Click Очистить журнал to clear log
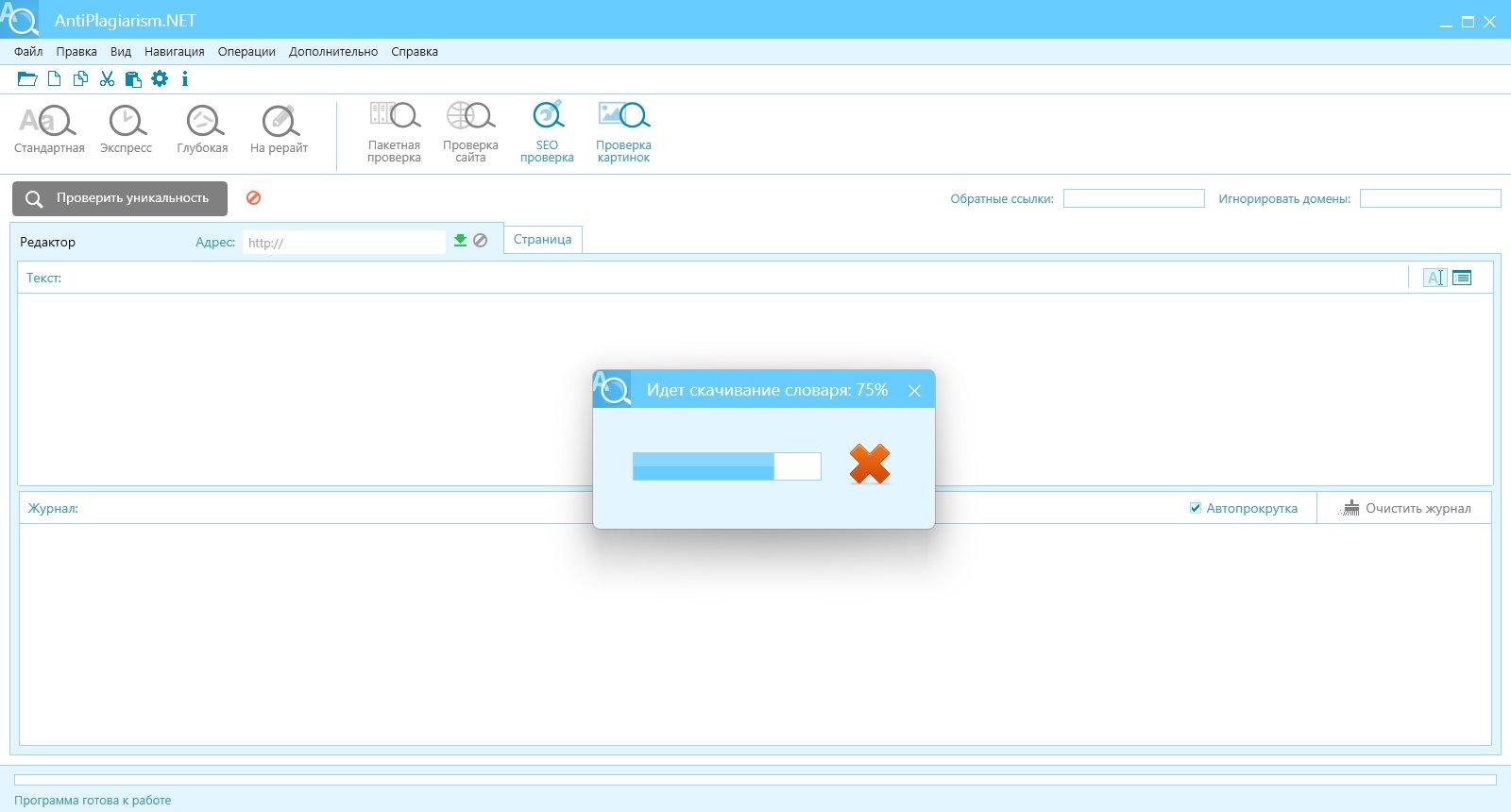Viewport: 1511px width, 812px height. click(x=1405, y=508)
